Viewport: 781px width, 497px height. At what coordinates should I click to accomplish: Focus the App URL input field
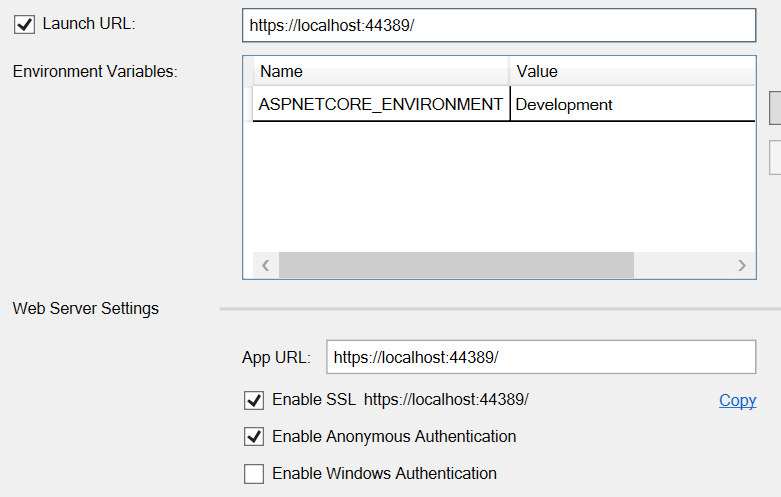540,357
